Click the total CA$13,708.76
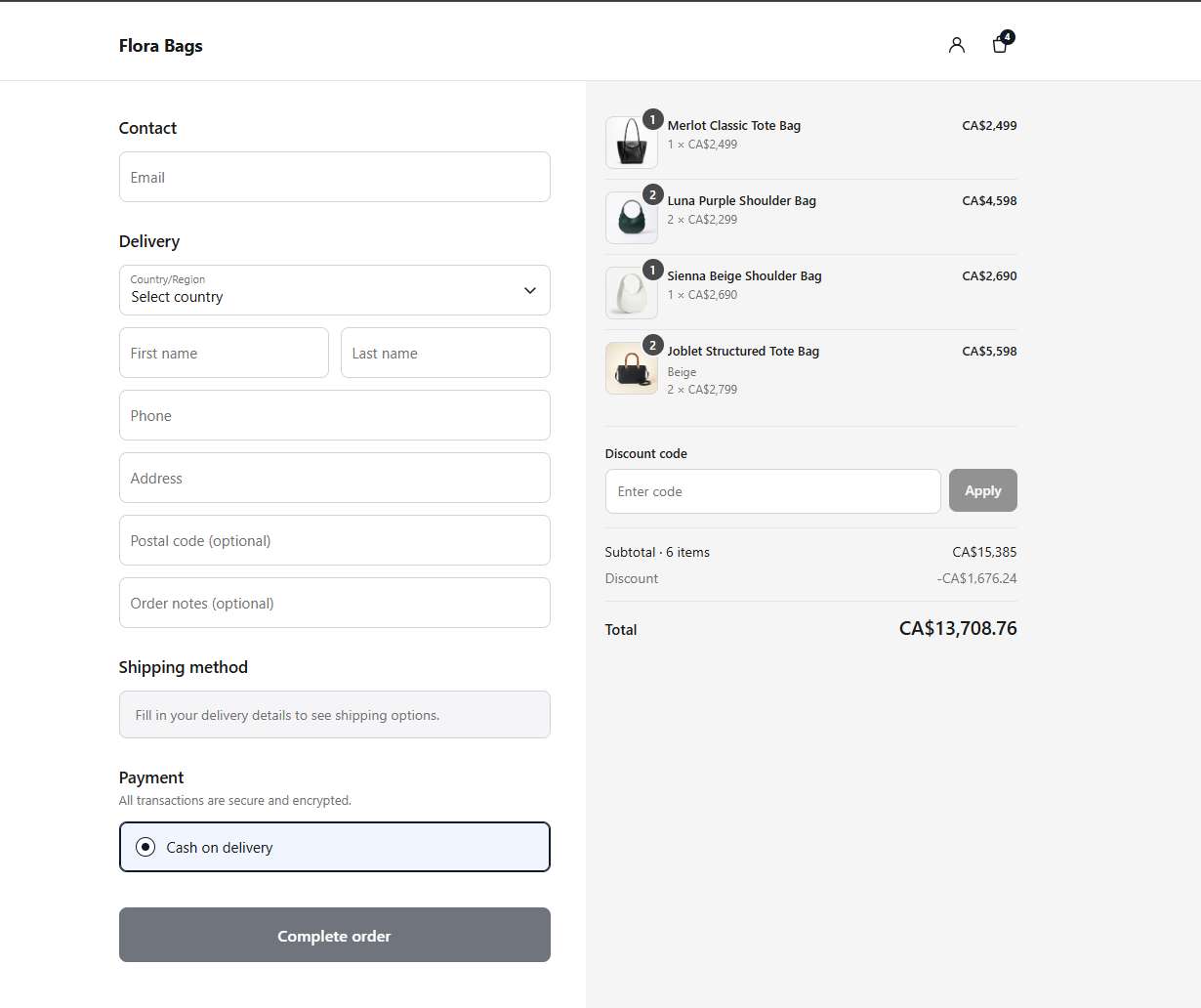1201x1008 pixels. [x=958, y=628]
